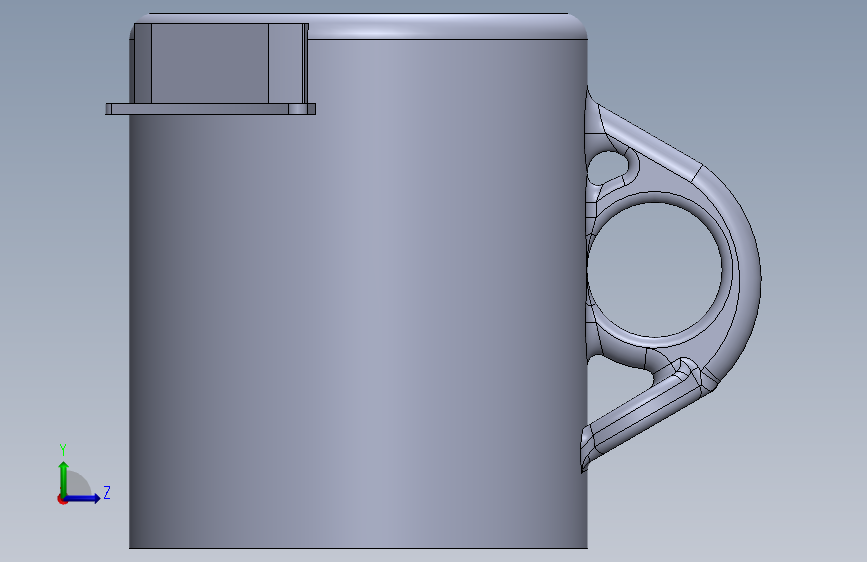Click the green Y axis arrow of triad
867x562 pixels.
63,478
